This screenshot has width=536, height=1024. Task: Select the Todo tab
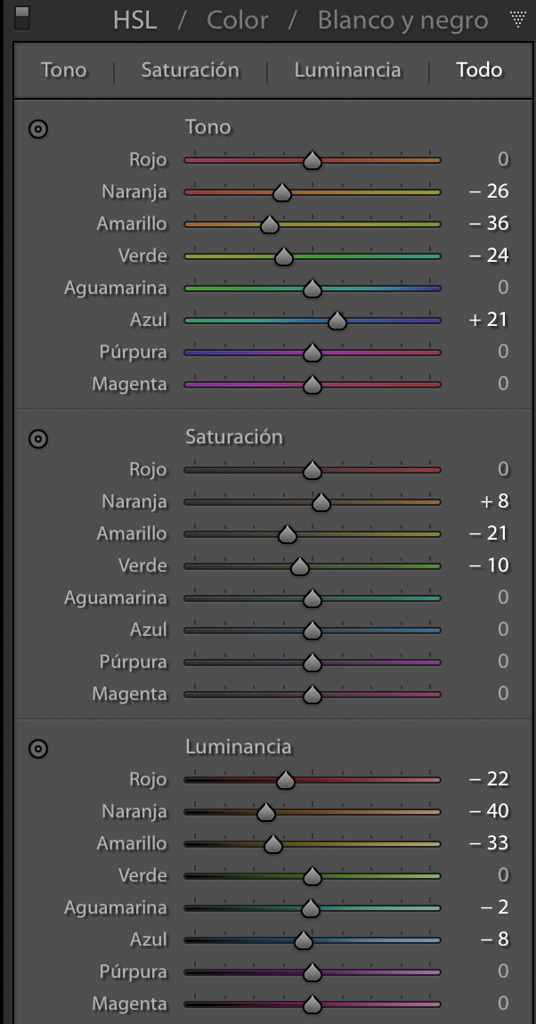[x=479, y=70]
